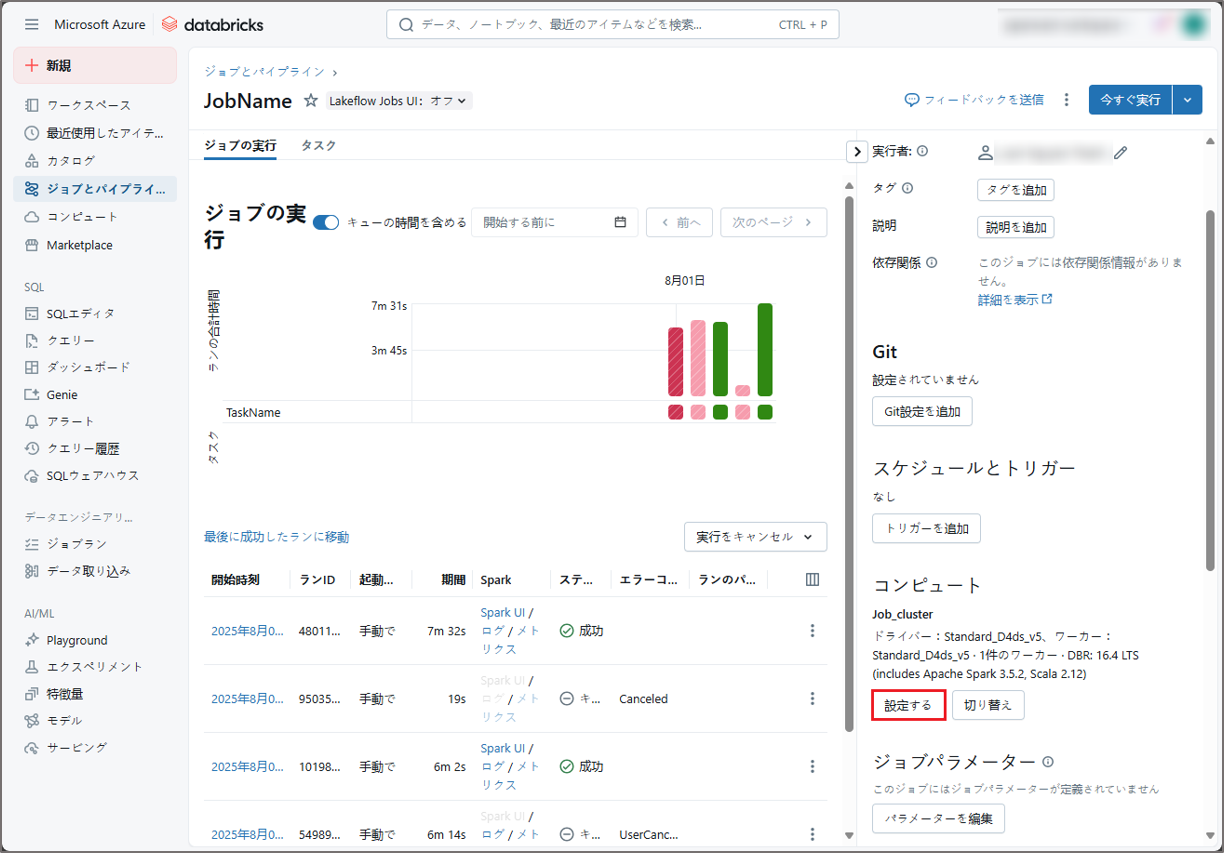The image size is (1224, 853).
Task: Click the info icon next to タグ
Action: [x=907, y=188]
